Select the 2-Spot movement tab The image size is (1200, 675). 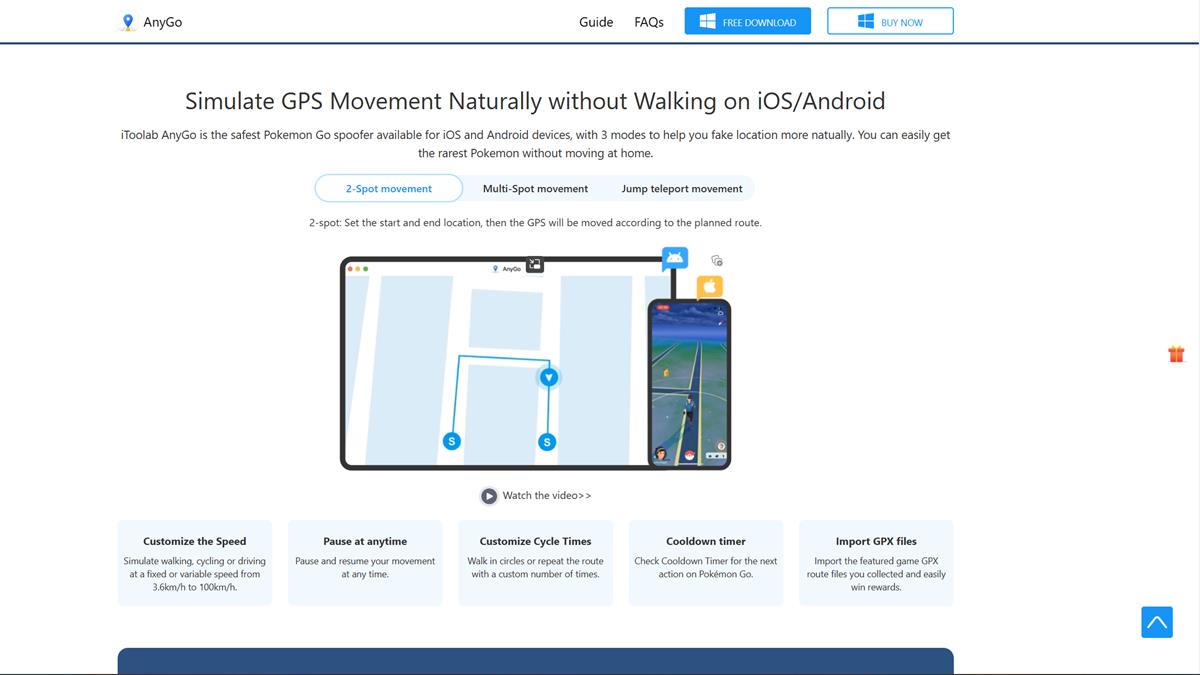pos(389,188)
